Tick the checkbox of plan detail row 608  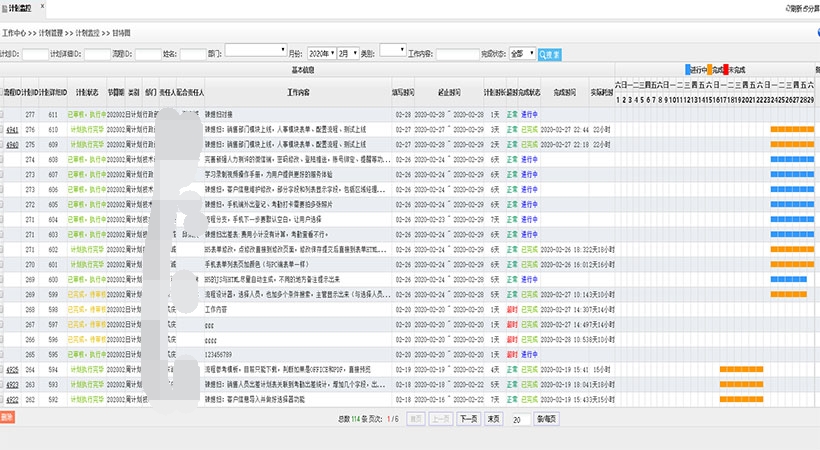(1, 160)
